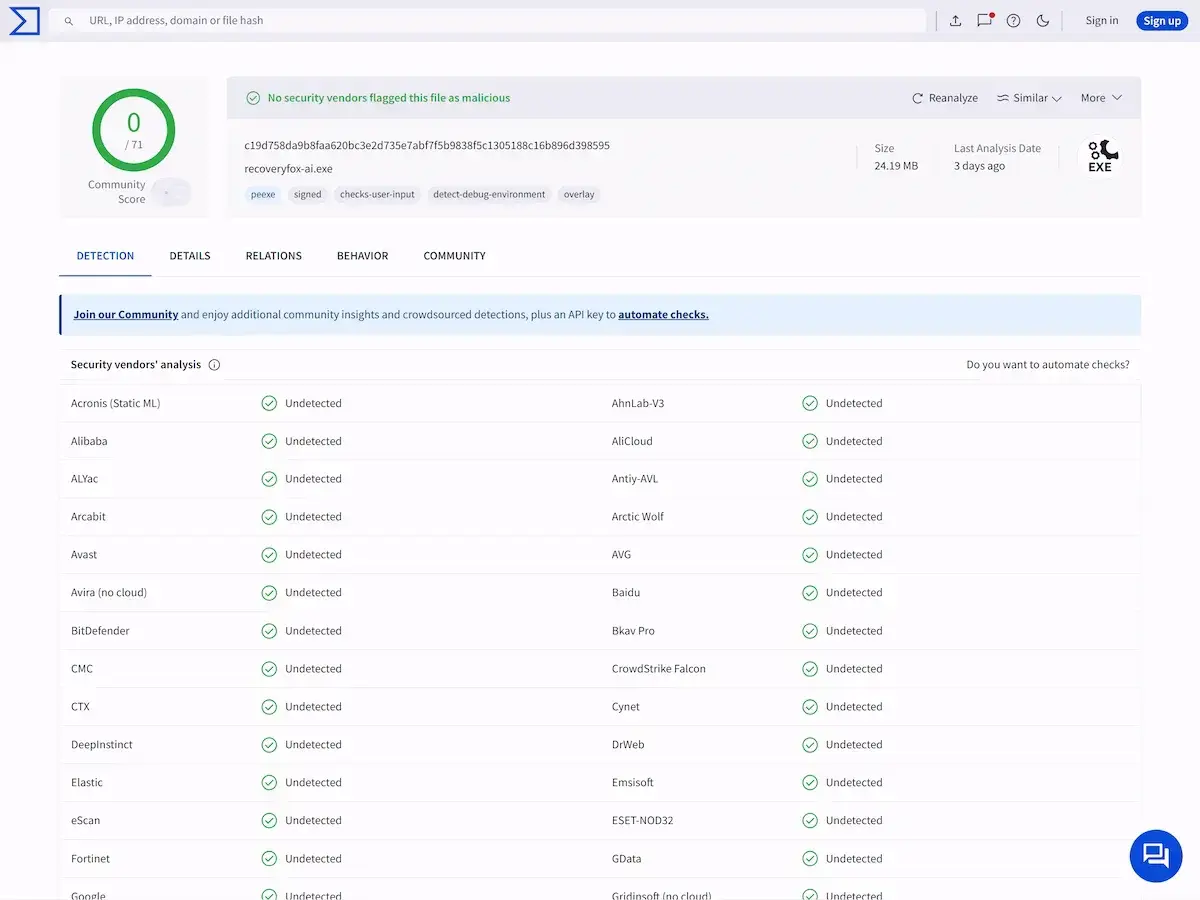Viewport: 1200px width, 900px height.
Task: Open the BEHAVIOR tab
Action: click(x=362, y=256)
